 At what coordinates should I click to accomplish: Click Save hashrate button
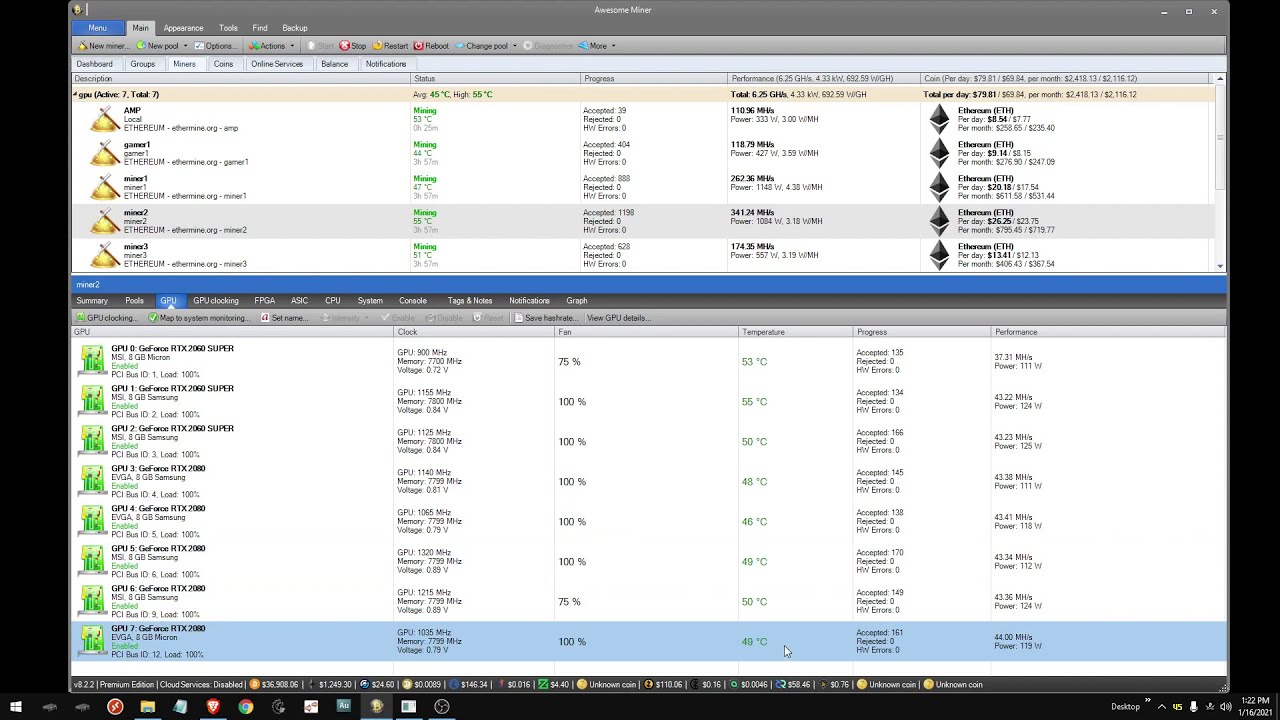[546, 318]
